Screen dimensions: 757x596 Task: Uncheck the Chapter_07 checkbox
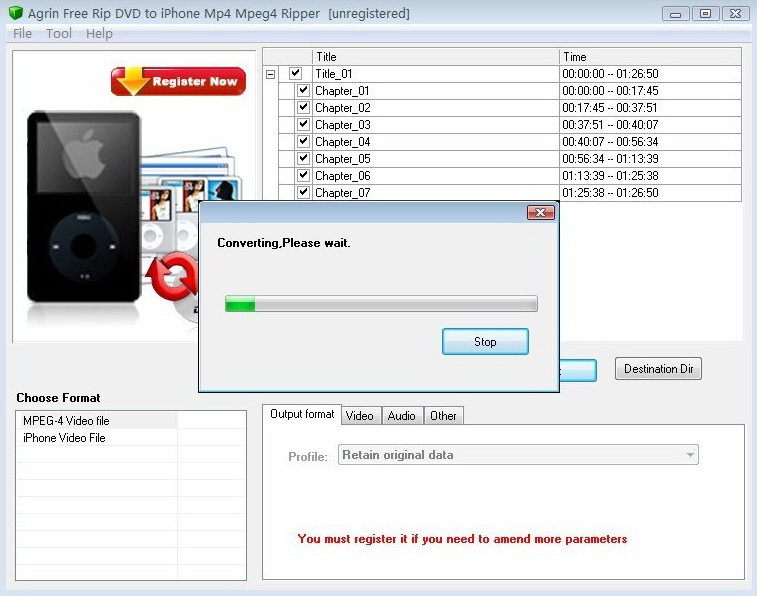[x=303, y=192]
